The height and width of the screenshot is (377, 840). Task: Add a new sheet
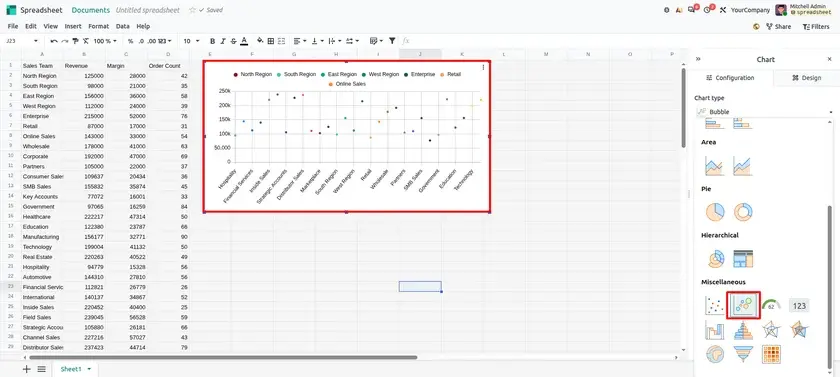(x=26, y=369)
